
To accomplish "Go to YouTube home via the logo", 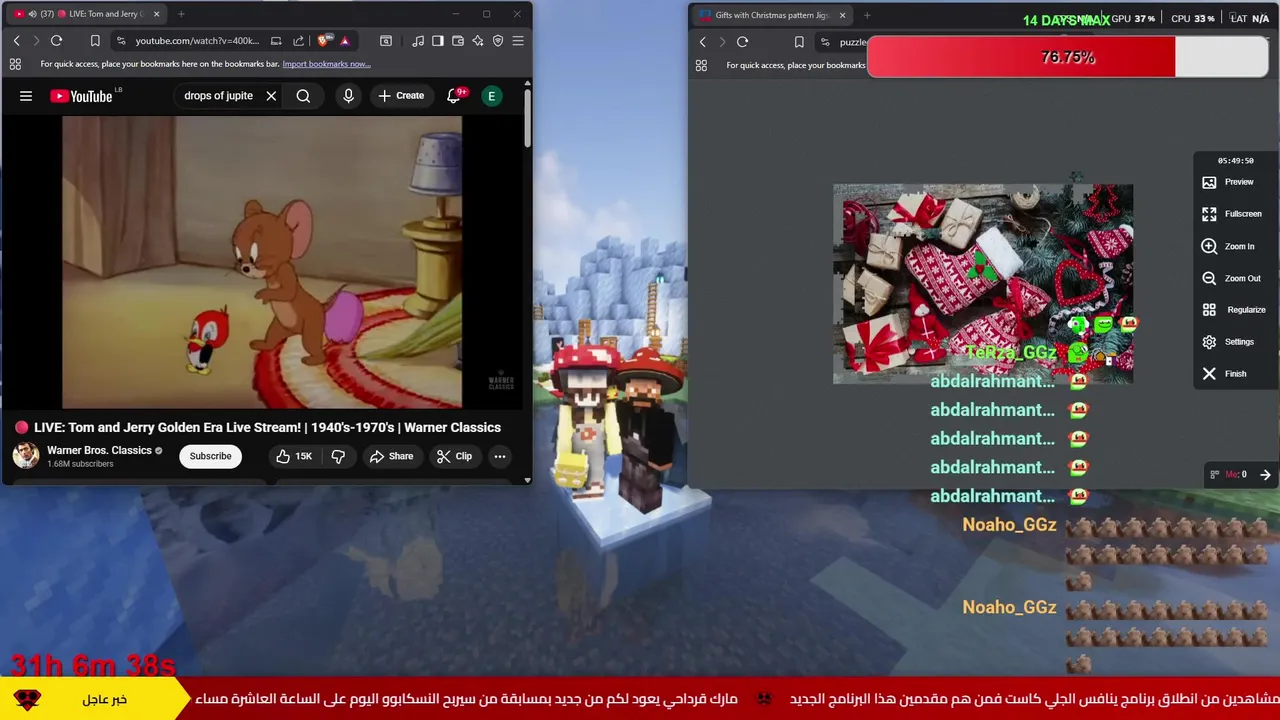I will [81, 96].
